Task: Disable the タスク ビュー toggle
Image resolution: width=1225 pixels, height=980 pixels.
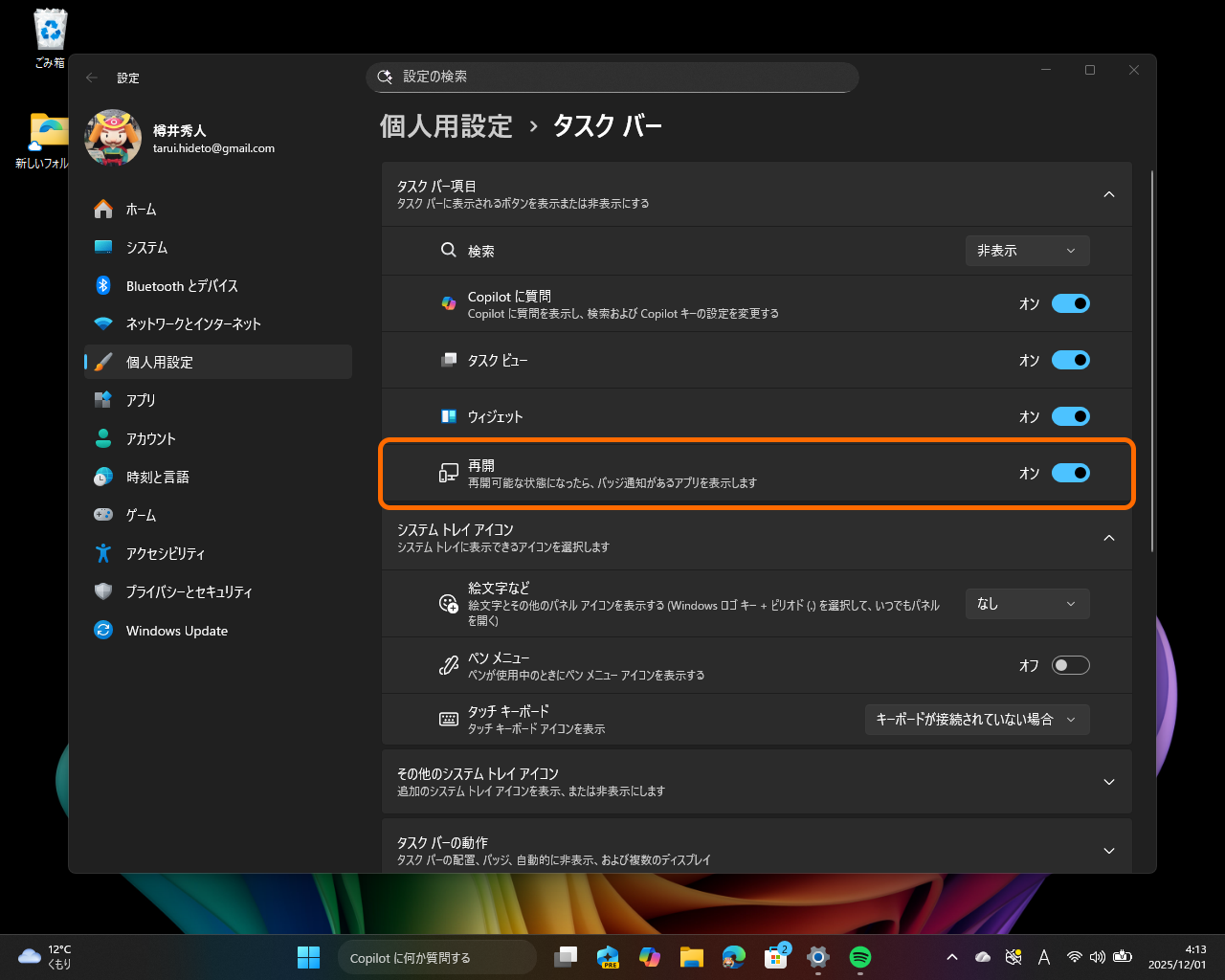Action: [x=1070, y=360]
